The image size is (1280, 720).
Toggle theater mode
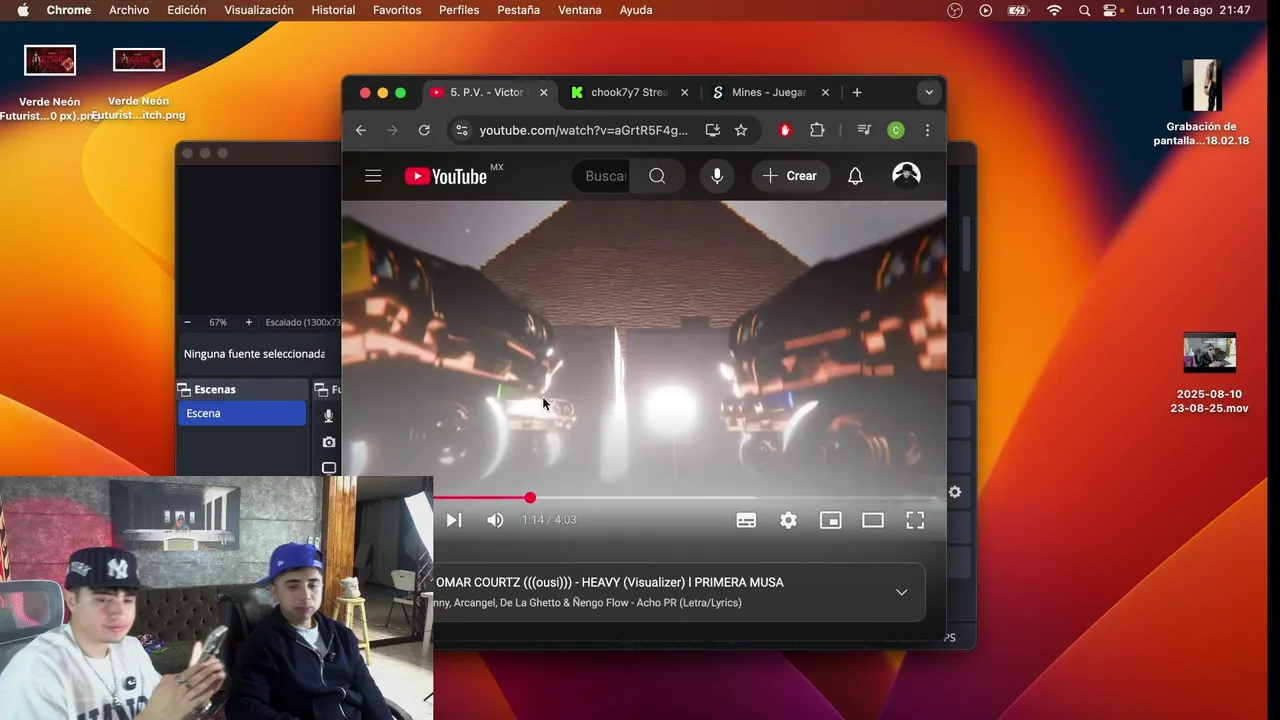(873, 520)
